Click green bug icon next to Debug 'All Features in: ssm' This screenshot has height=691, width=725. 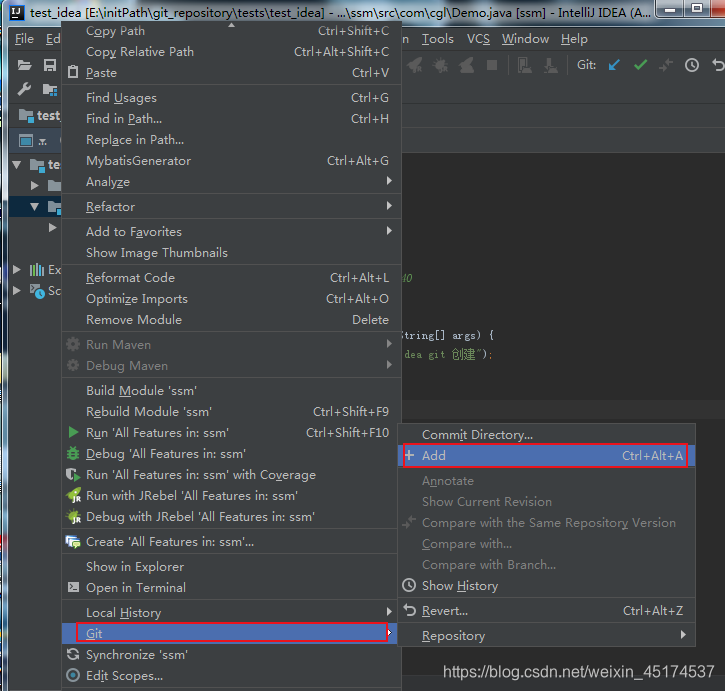[x=73, y=453]
